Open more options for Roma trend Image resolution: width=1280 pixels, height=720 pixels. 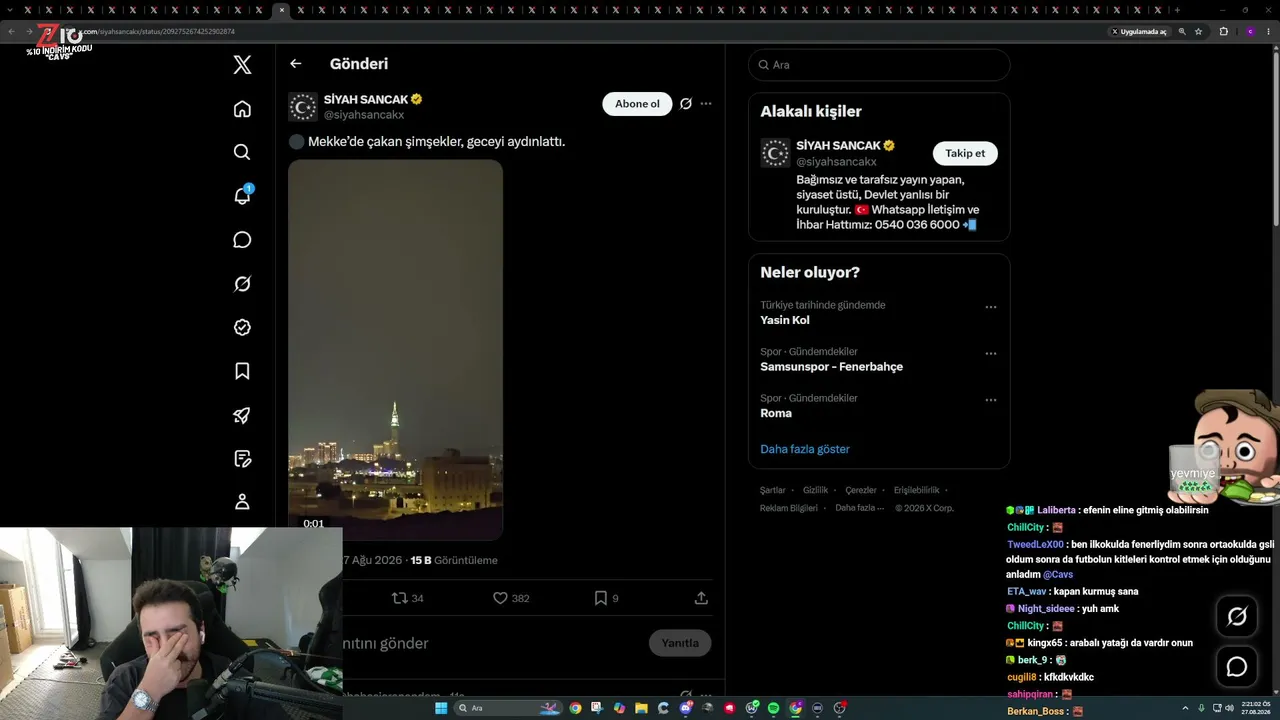pos(991,400)
